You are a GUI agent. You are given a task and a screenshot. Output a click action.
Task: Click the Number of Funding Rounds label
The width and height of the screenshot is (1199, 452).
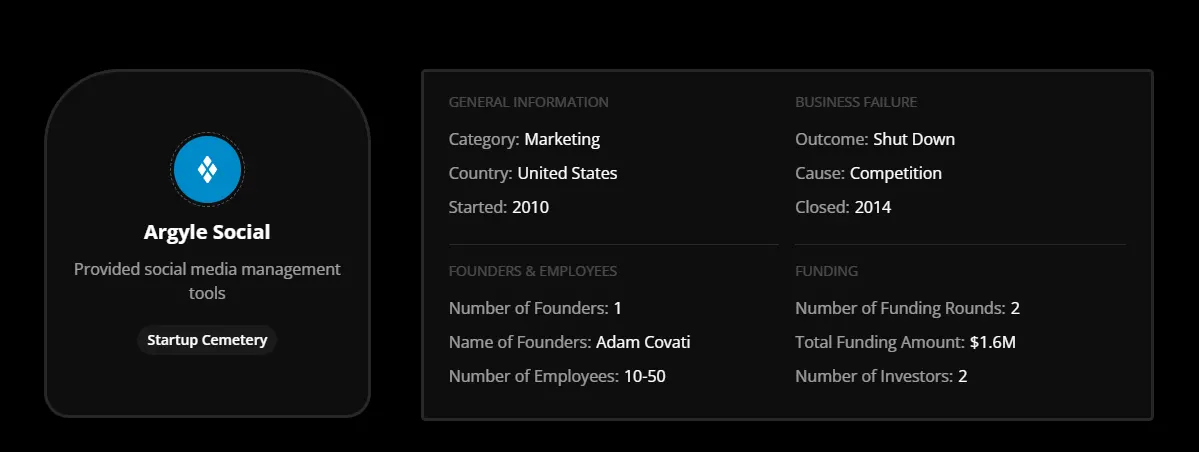pyautogui.click(x=900, y=308)
